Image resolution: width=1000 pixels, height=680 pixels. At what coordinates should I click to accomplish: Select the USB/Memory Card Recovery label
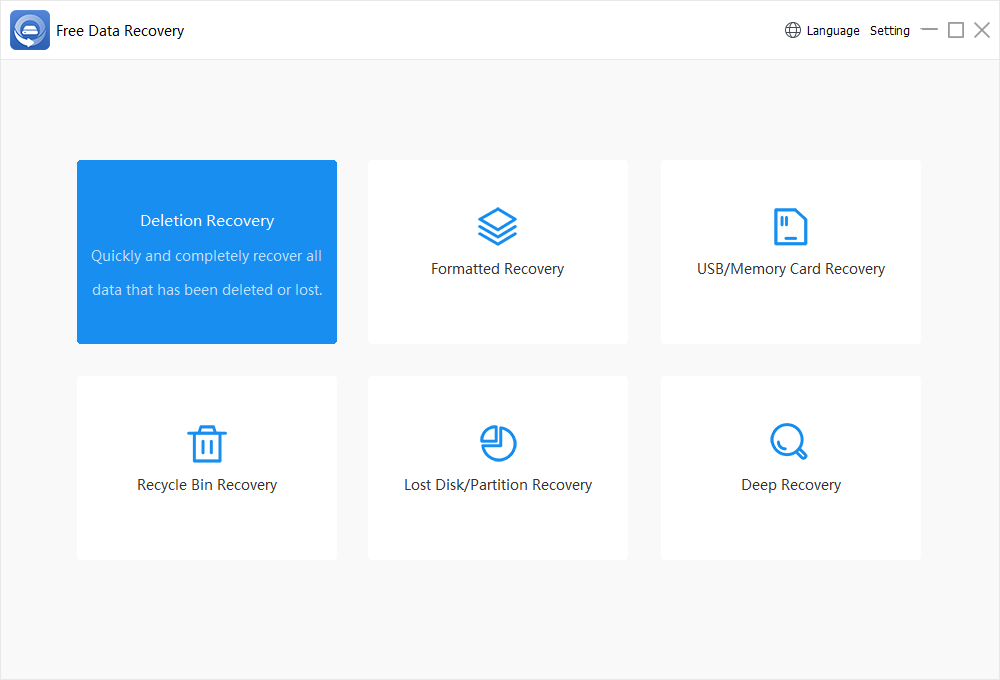click(790, 269)
